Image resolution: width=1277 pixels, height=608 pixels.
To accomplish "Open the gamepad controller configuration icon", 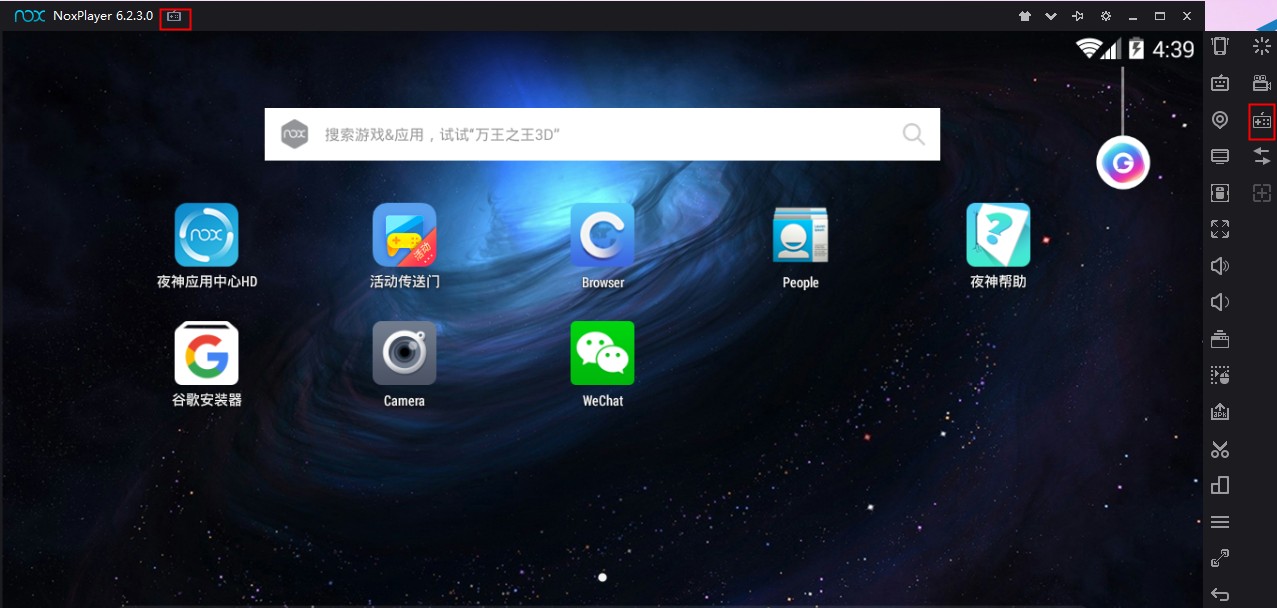I will (x=1262, y=120).
